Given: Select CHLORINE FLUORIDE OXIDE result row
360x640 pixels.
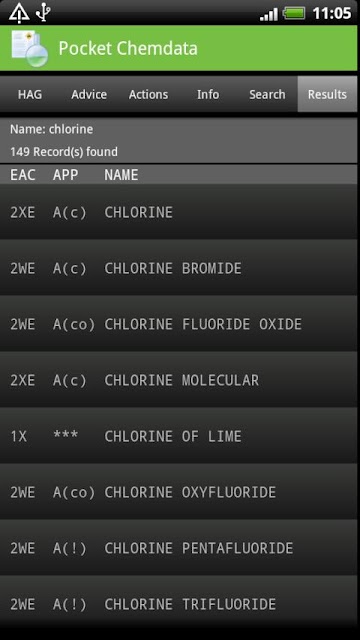Looking at the screenshot, I should (178, 324).
